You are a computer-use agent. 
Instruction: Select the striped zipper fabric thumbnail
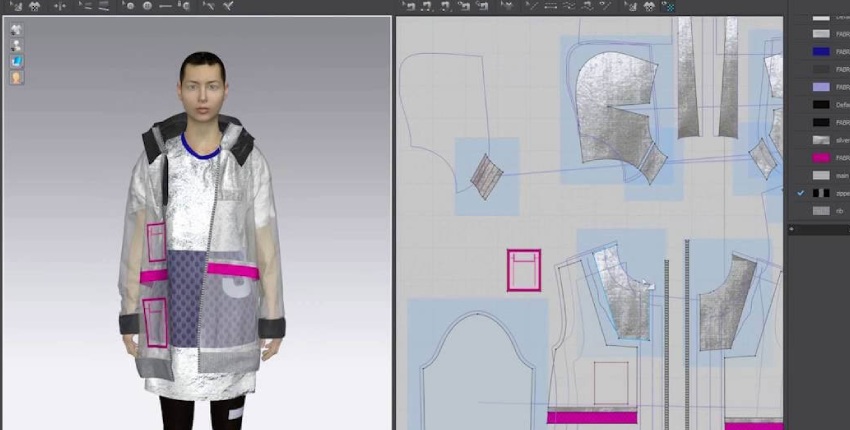tap(821, 193)
